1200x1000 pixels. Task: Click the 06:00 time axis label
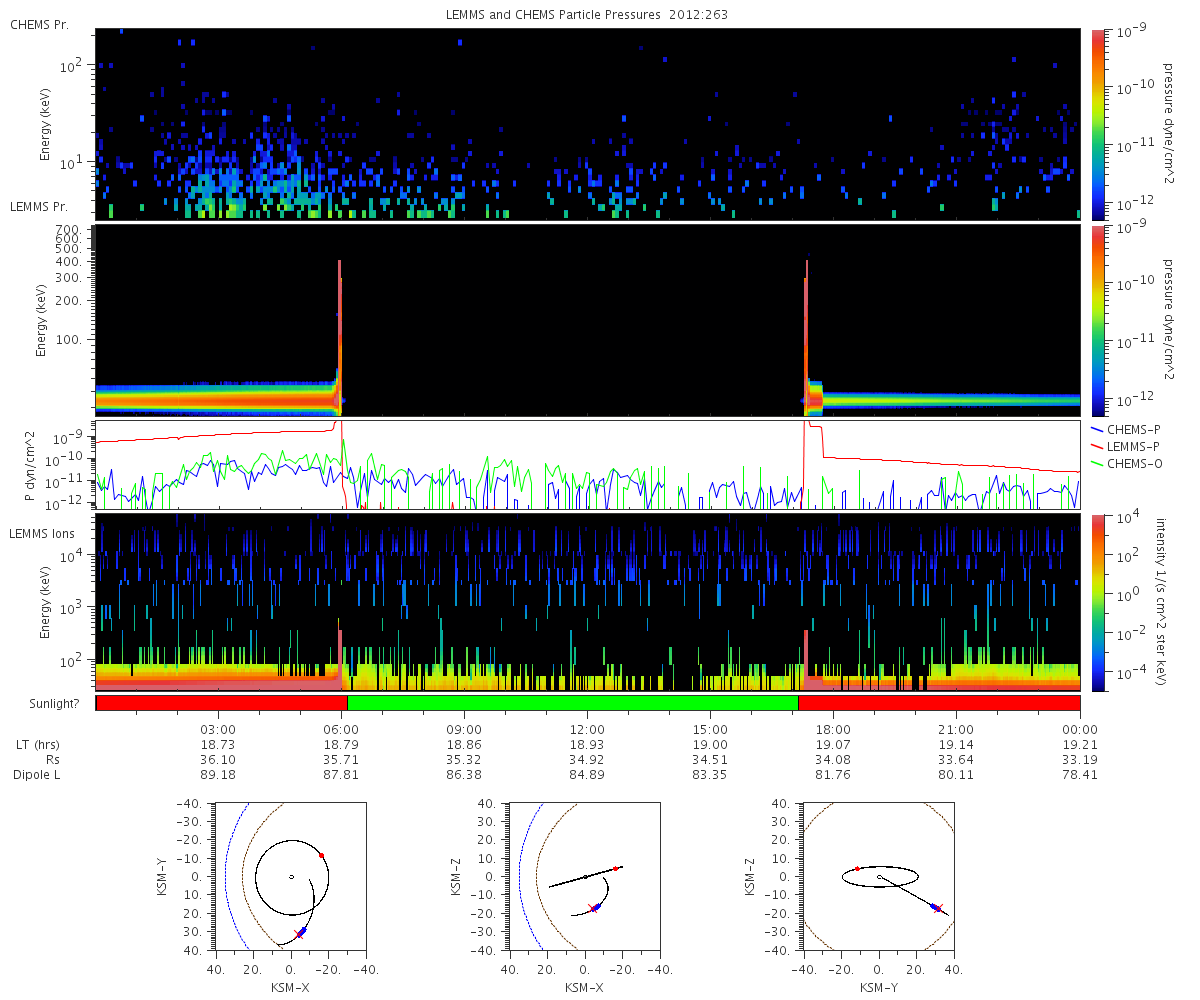[341, 729]
